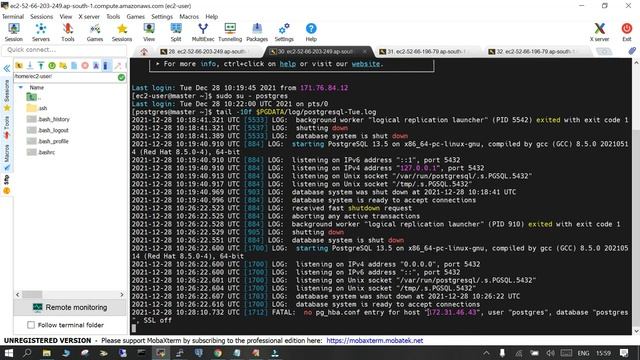Click the SFTP download arrow icon
Image resolution: width=640 pixels, height=360 pixels.
point(30,65)
